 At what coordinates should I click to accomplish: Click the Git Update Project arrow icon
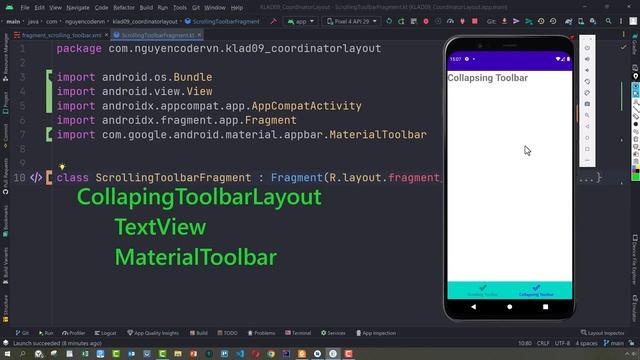pos(504,21)
